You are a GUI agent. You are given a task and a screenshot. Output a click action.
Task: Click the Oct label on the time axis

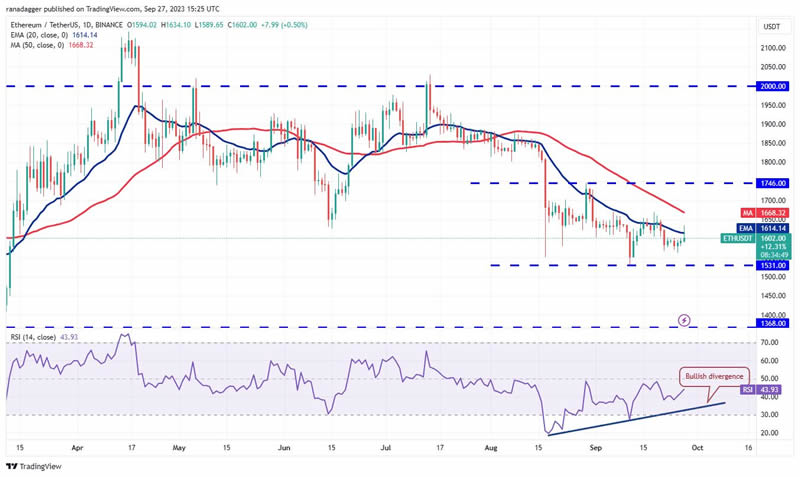697,447
